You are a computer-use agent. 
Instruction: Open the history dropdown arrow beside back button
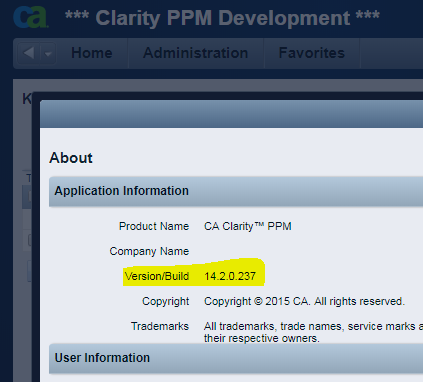pyautogui.click(x=48, y=53)
